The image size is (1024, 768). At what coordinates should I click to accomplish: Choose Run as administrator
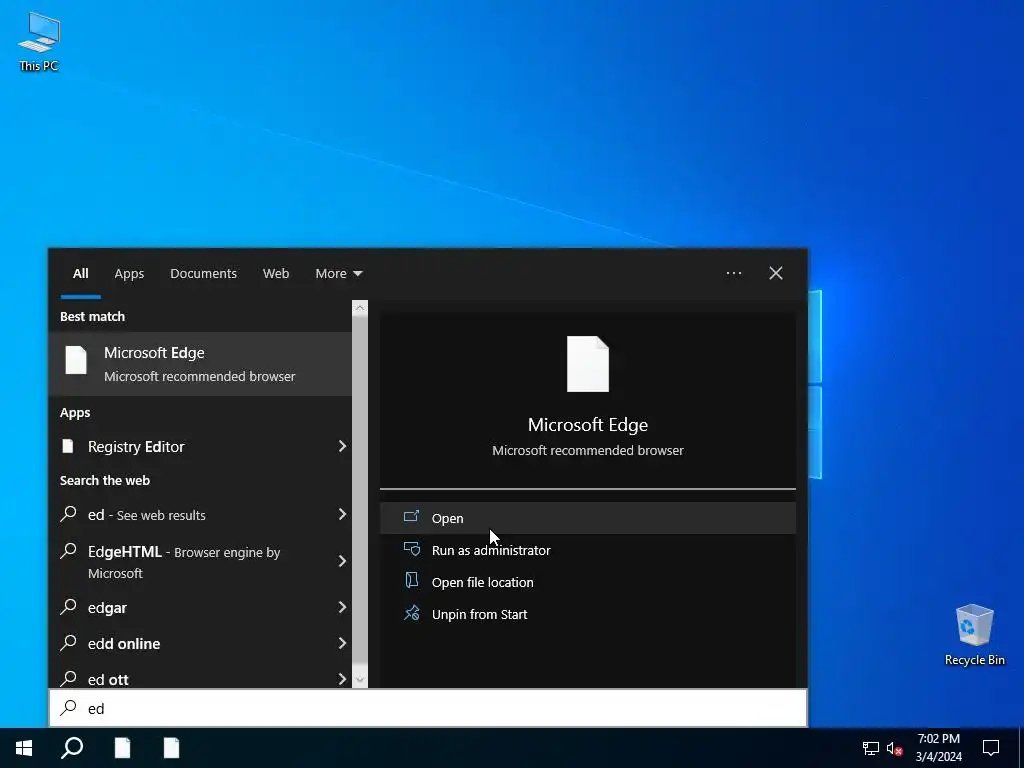coord(588,550)
